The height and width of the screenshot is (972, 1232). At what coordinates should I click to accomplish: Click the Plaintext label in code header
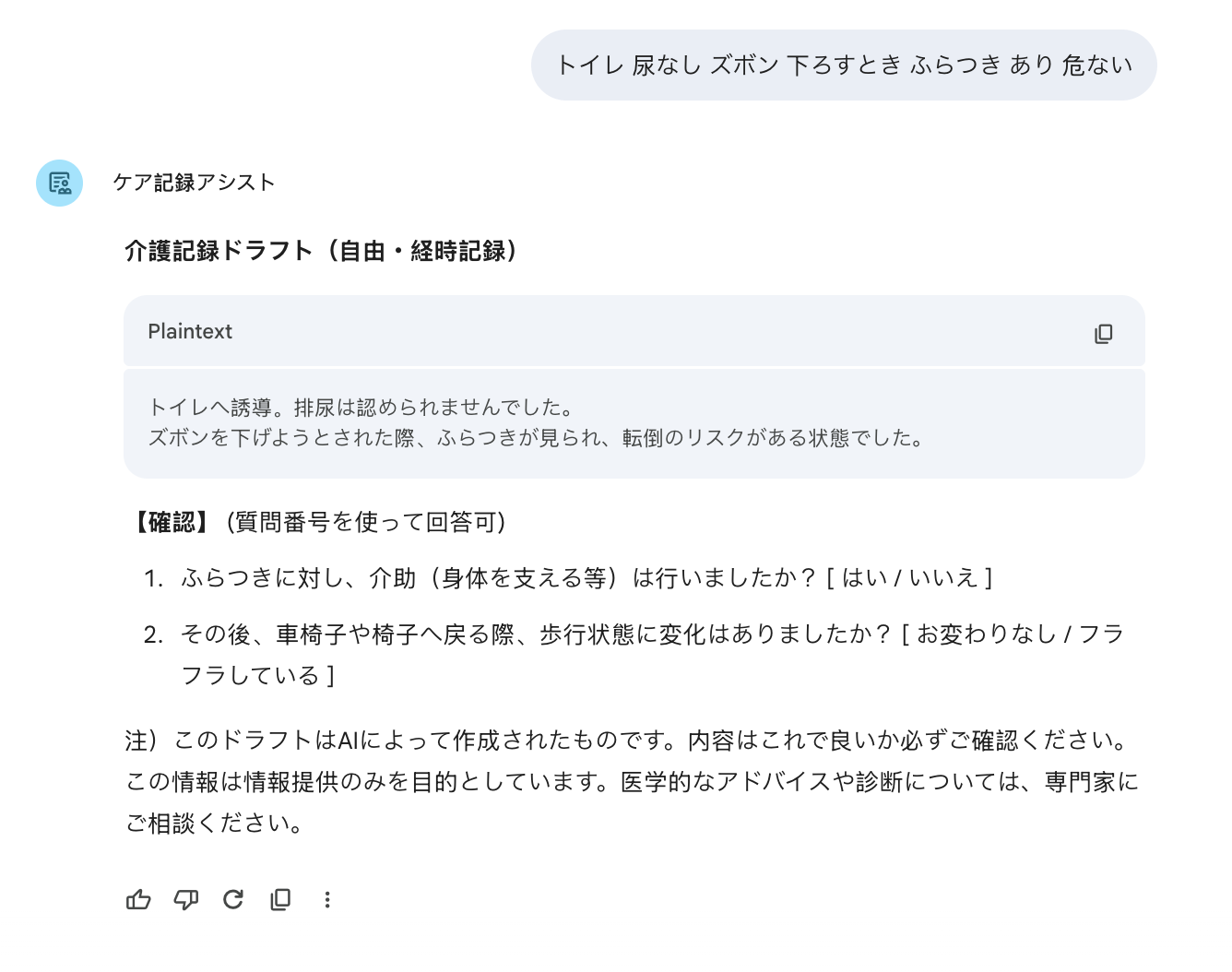[x=190, y=332]
